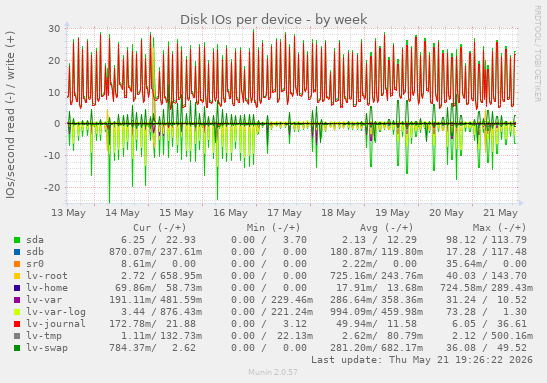547x383 pixels.
Task: Click lv-swap max value 36.08 / 49.52
Action: pyautogui.click(x=486, y=348)
